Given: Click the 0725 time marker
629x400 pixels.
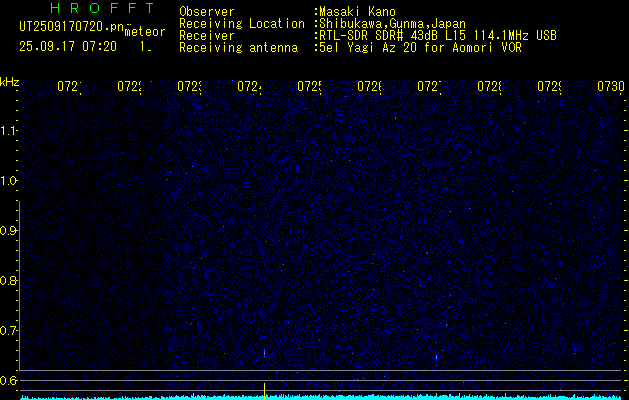Looking at the screenshot, I should click(309, 86).
